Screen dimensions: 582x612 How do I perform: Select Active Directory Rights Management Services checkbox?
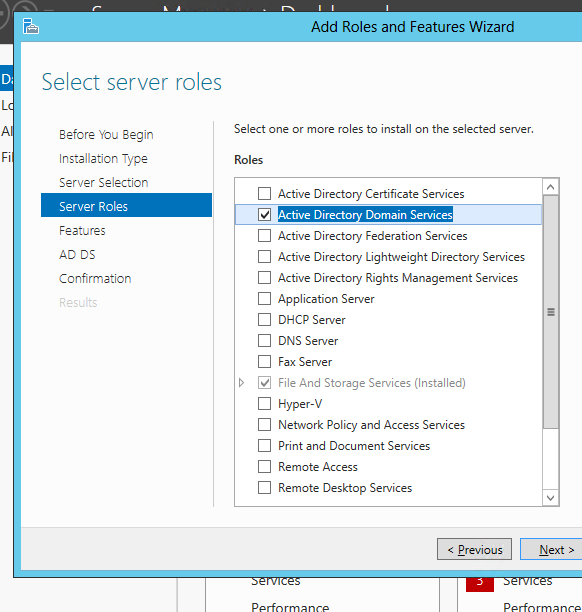click(264, 278)
